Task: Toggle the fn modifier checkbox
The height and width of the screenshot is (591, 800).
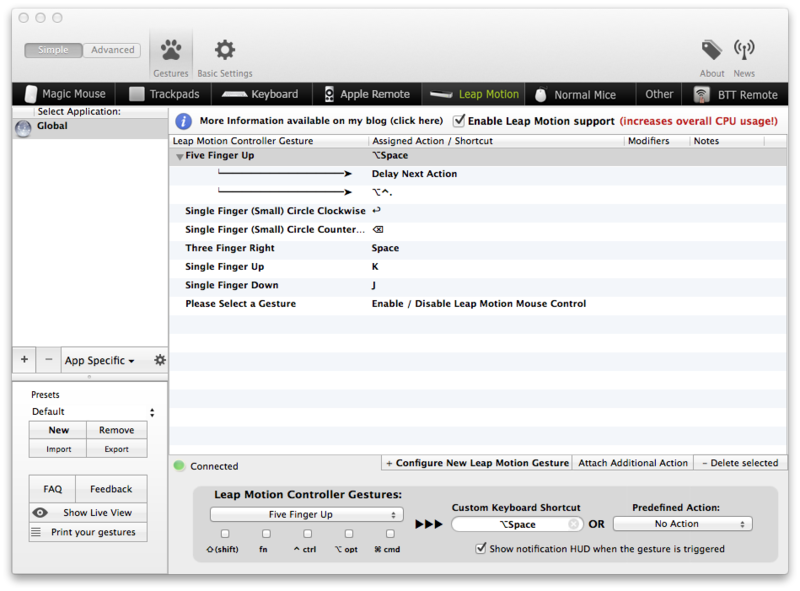Action: point(266,533)
